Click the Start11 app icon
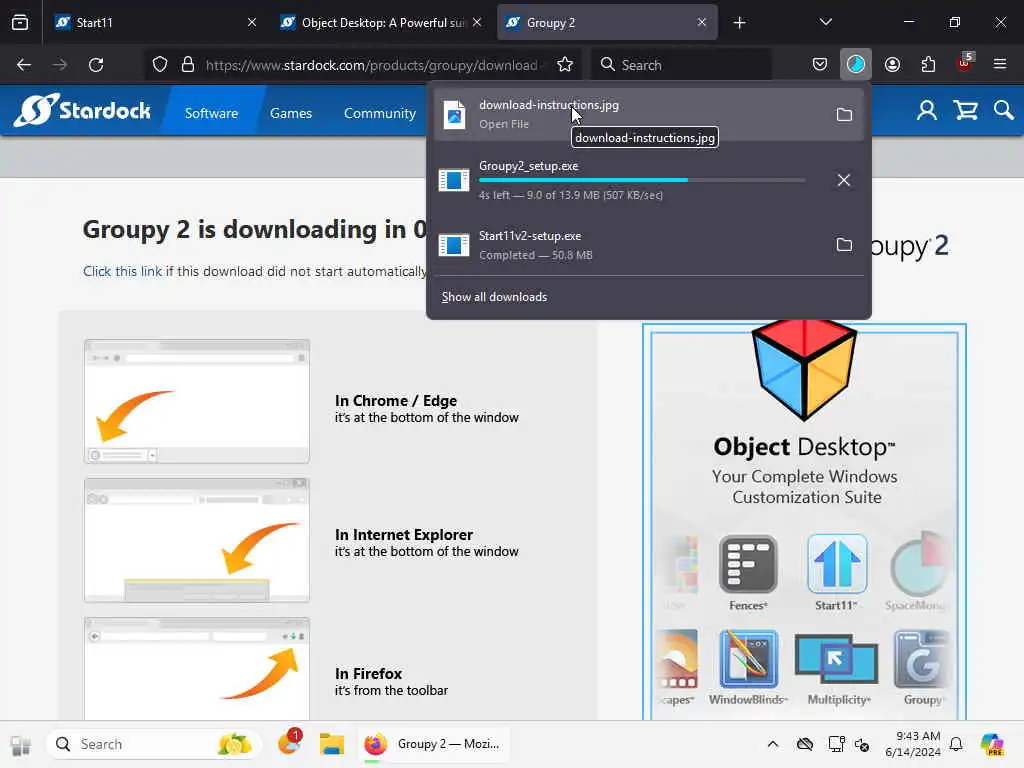Screen dimensions: 1024x768 (x=837, y=564)
